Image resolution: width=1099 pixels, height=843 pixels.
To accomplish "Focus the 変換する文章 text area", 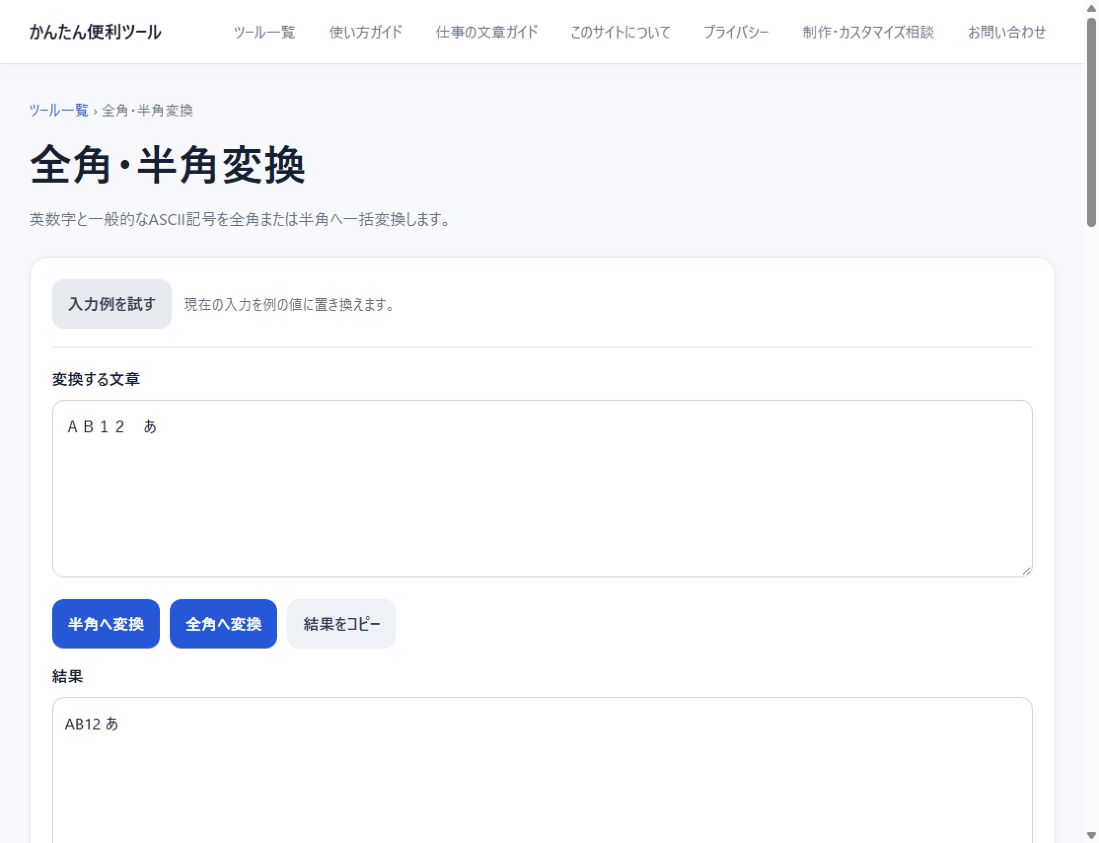I will click(x=542, y=488).
